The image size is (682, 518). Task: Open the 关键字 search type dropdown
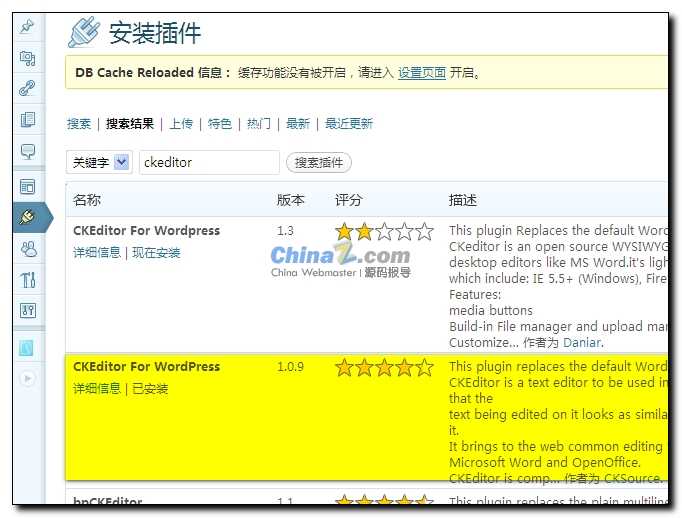tap(99, 162)
